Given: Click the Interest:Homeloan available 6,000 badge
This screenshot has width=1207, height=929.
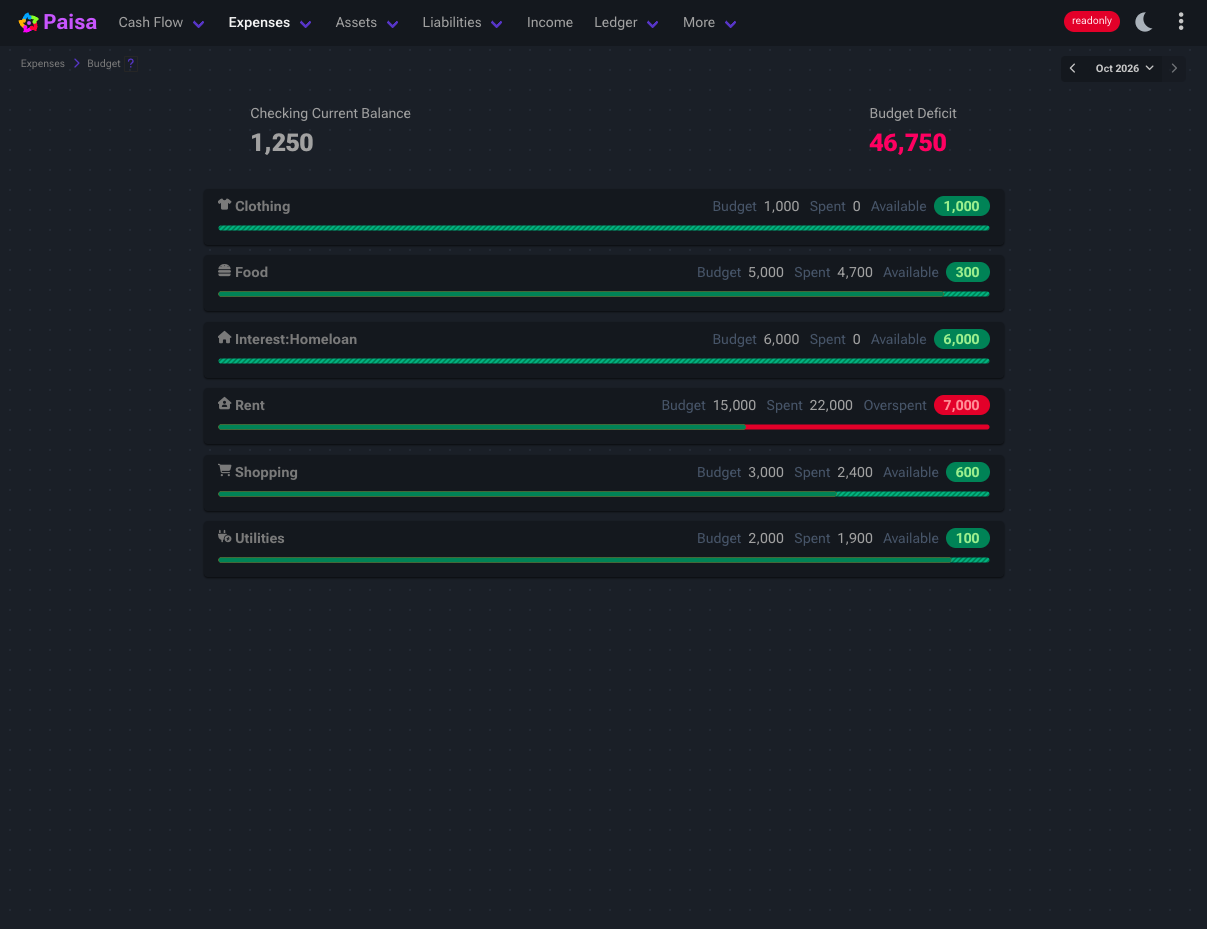Looking at the screenshot, I should click(962, 339).
